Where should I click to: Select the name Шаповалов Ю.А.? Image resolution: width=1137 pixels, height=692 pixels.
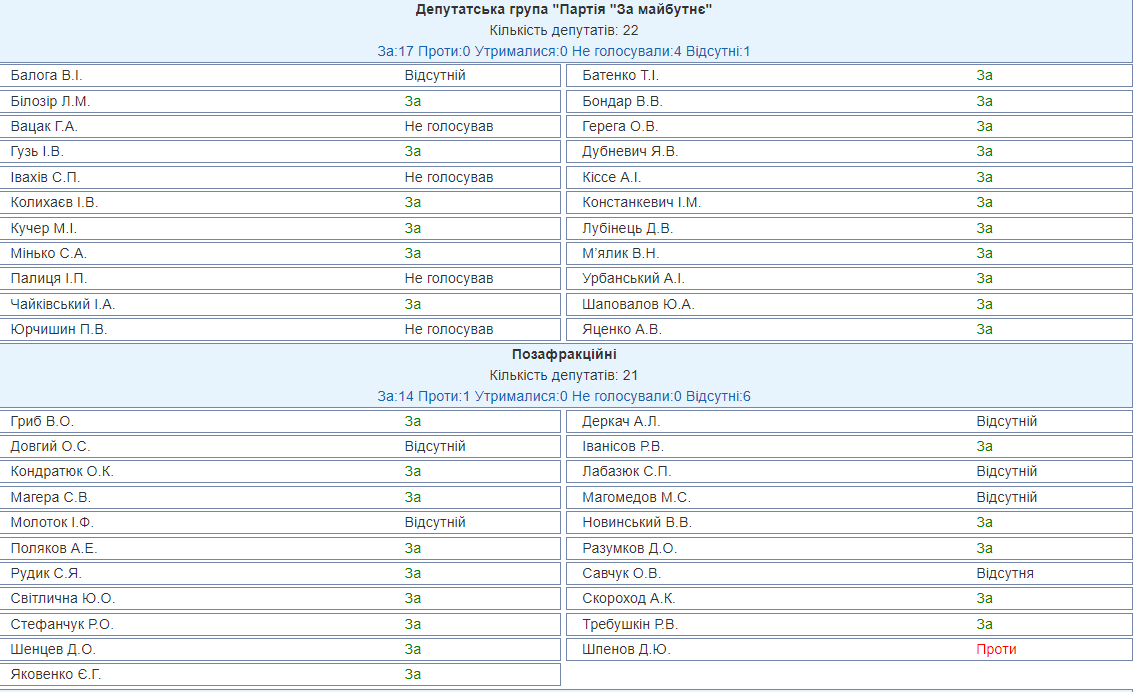(638, 305)
